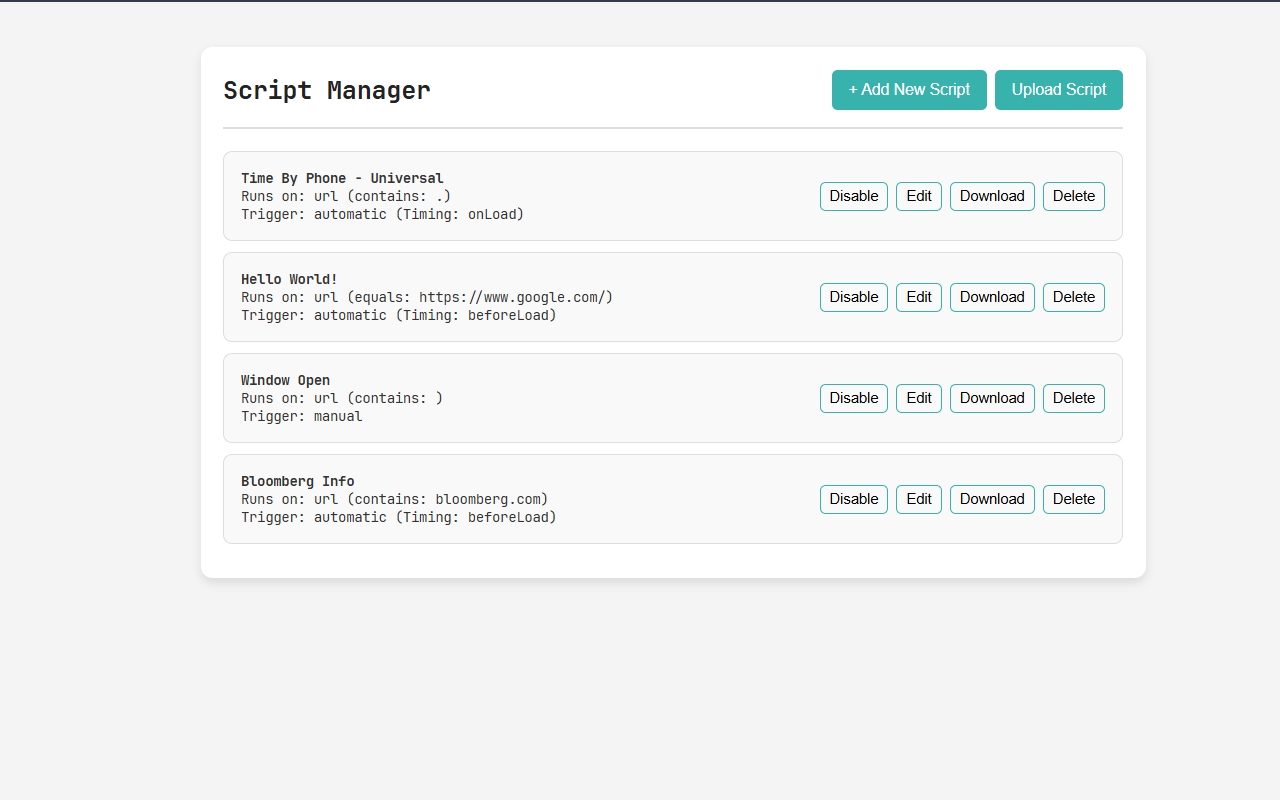This screenshot has height=800, width=1280.
Task: Edit the Hello World! script
Action: [918, 297]
